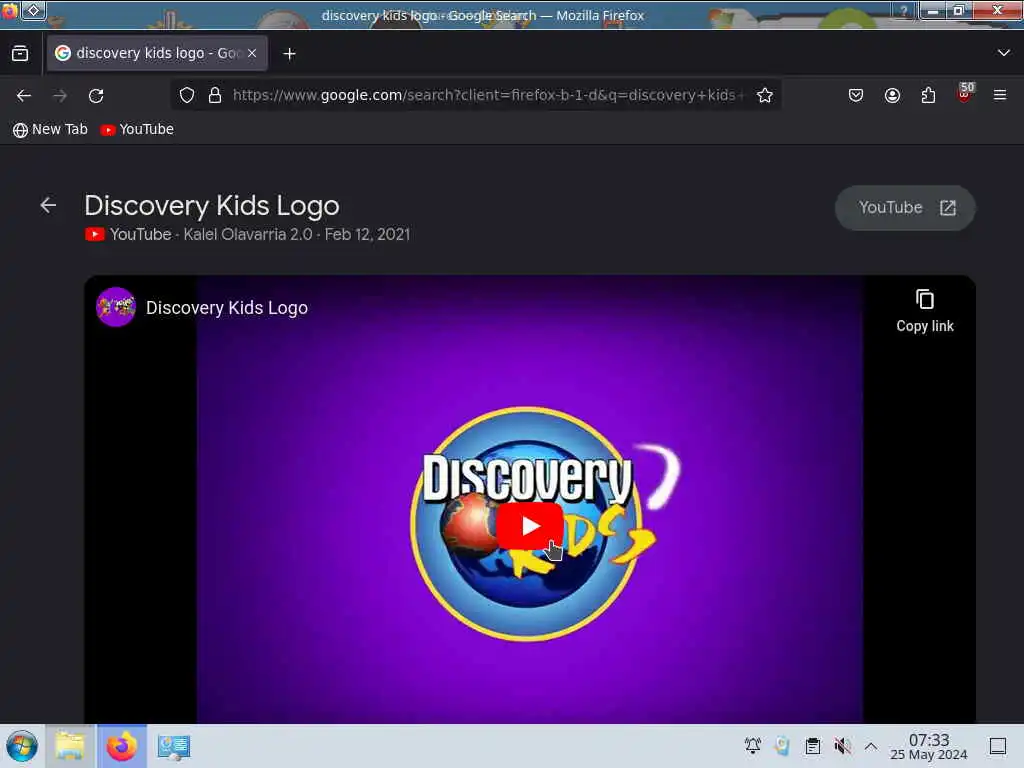Click 'Feb 12, 2021' date text
Viewport: 1024px width, 768px height.
point(367,234)
